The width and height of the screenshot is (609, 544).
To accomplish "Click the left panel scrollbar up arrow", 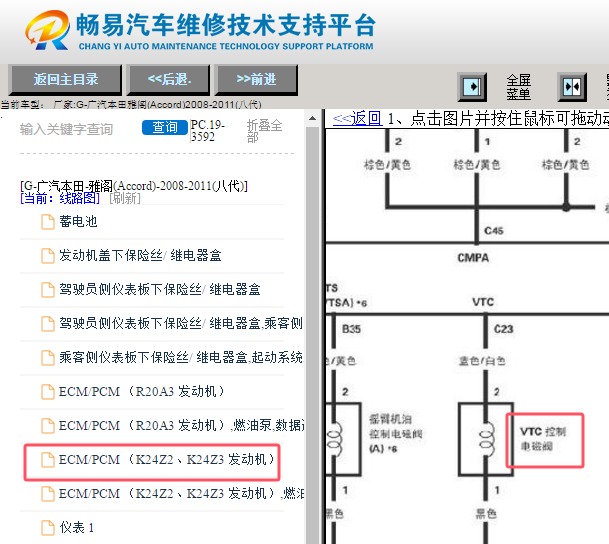I will [x=312, y=118].
